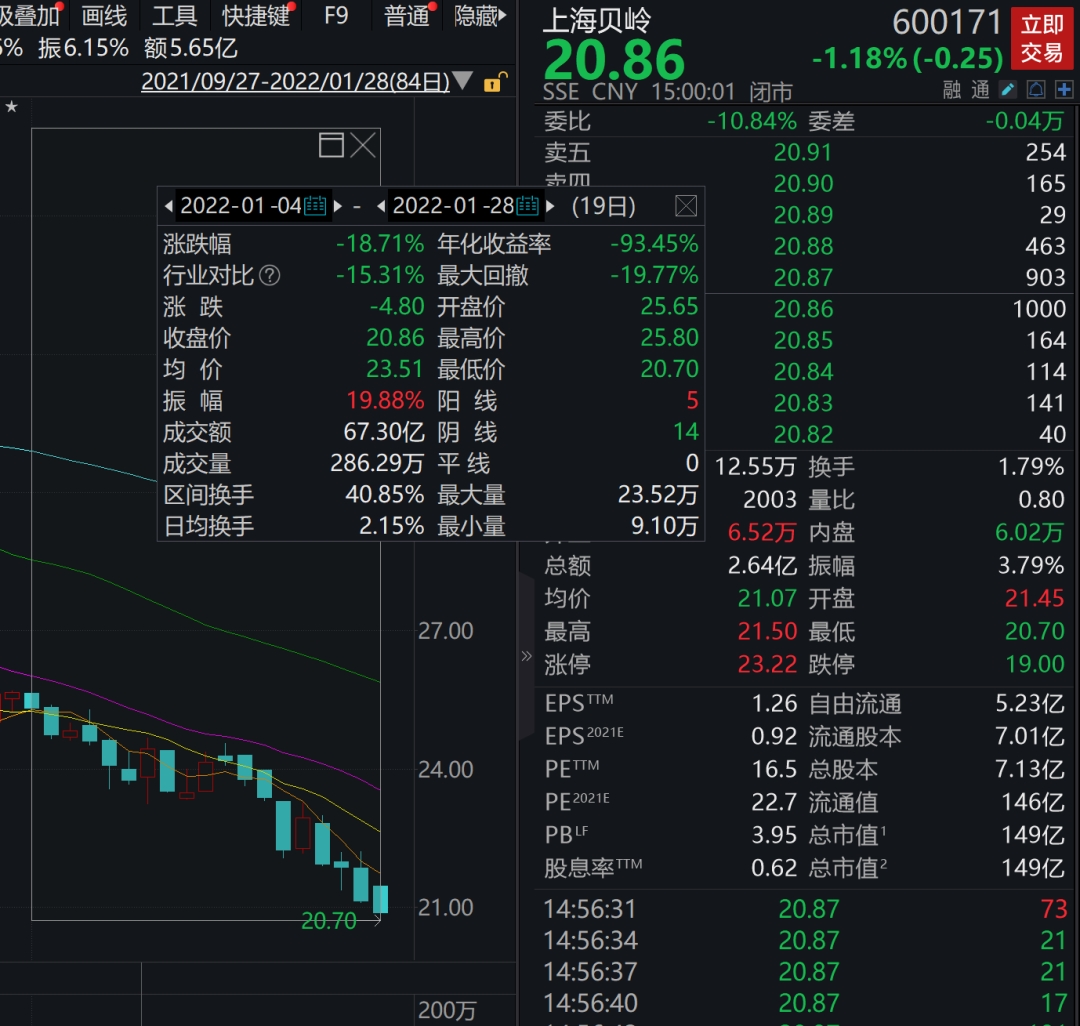Click the 立即交易 trade now button

(x=1042, y=39)
